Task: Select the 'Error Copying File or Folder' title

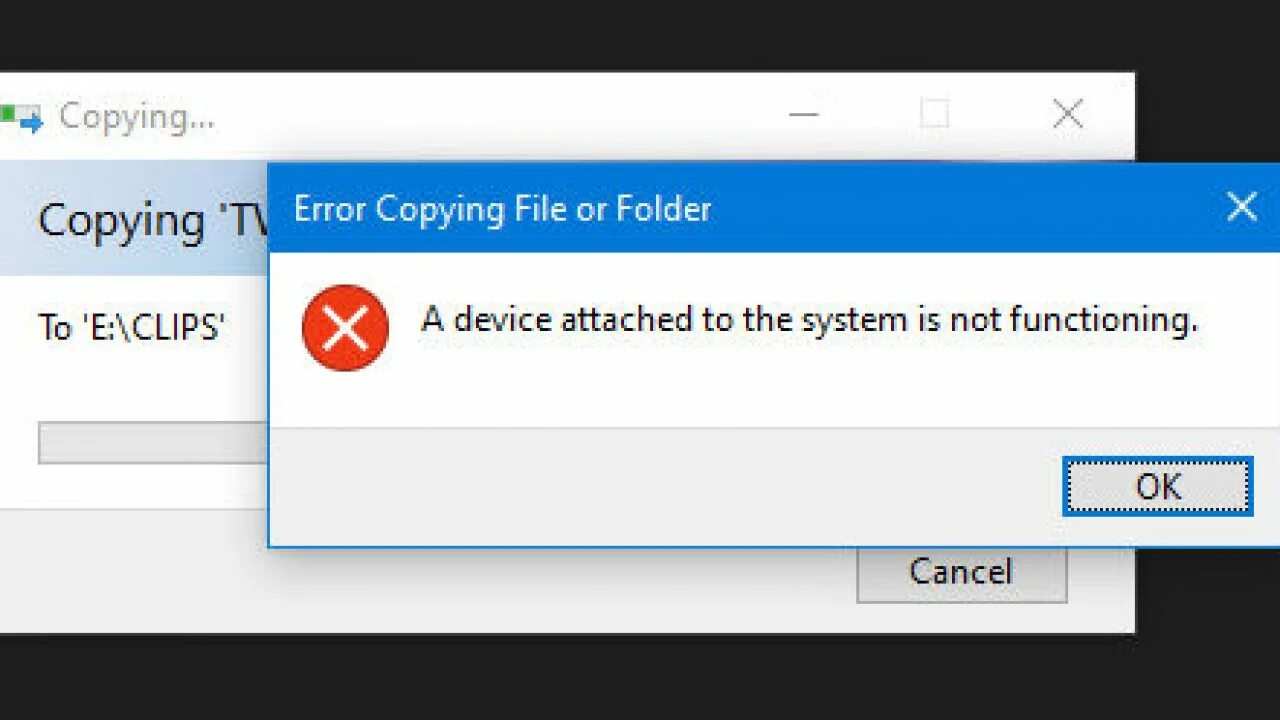Action: tap(502, 209)
